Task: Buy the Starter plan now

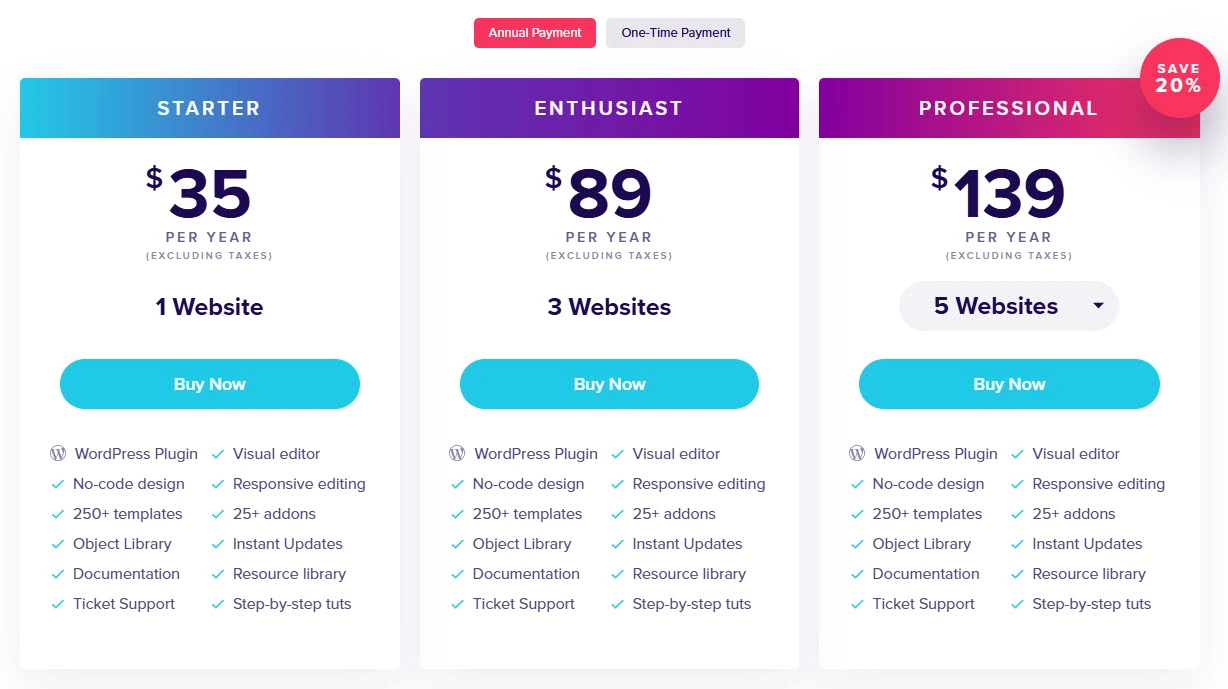Action: point(210,384)
